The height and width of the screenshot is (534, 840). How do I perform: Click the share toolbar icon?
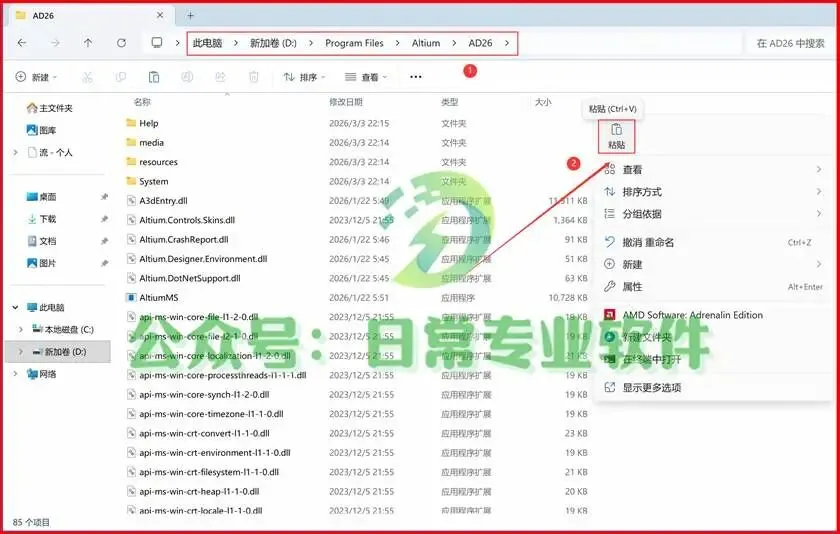coord(220,77)
